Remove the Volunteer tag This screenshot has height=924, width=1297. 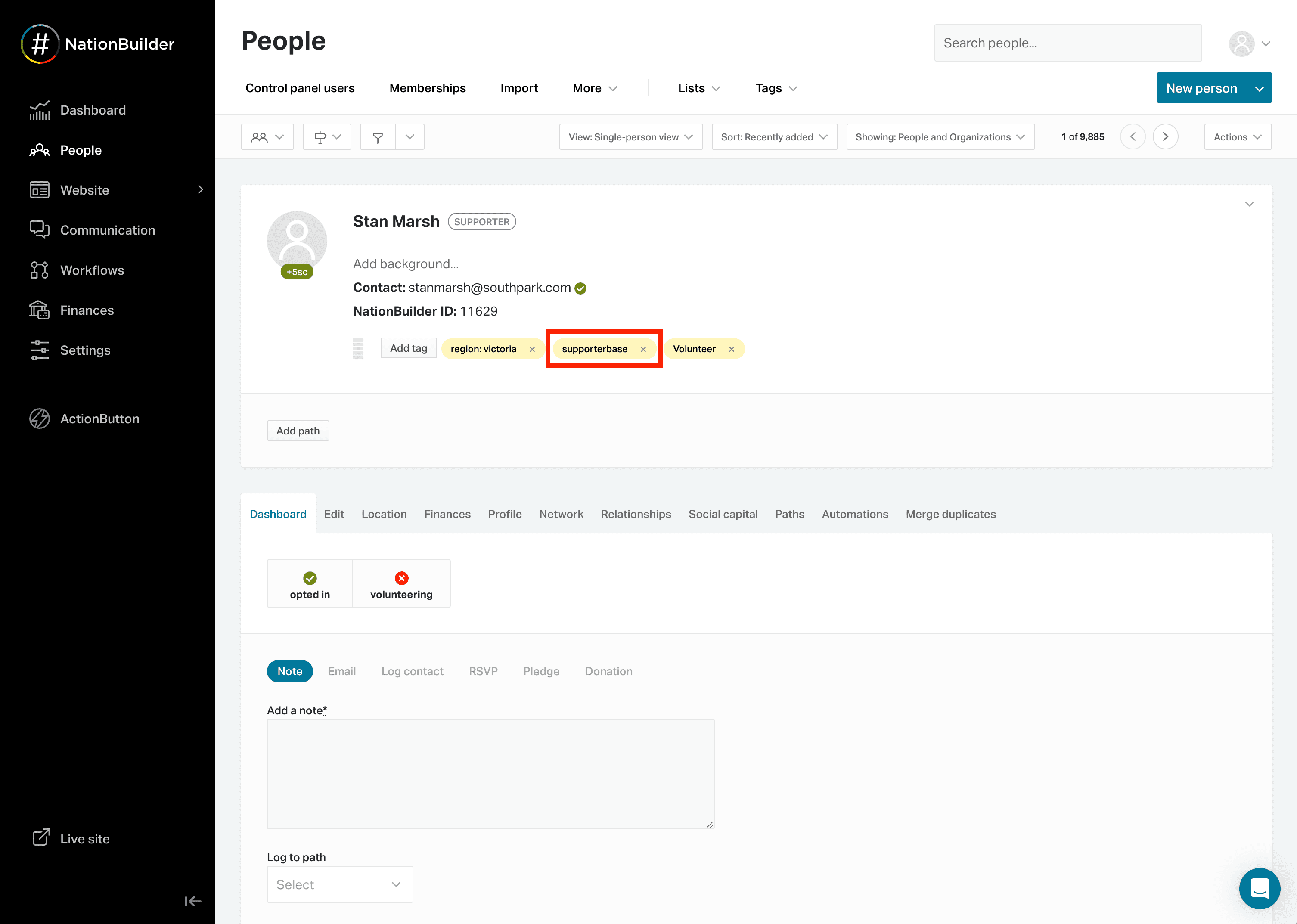coord(732,349)
